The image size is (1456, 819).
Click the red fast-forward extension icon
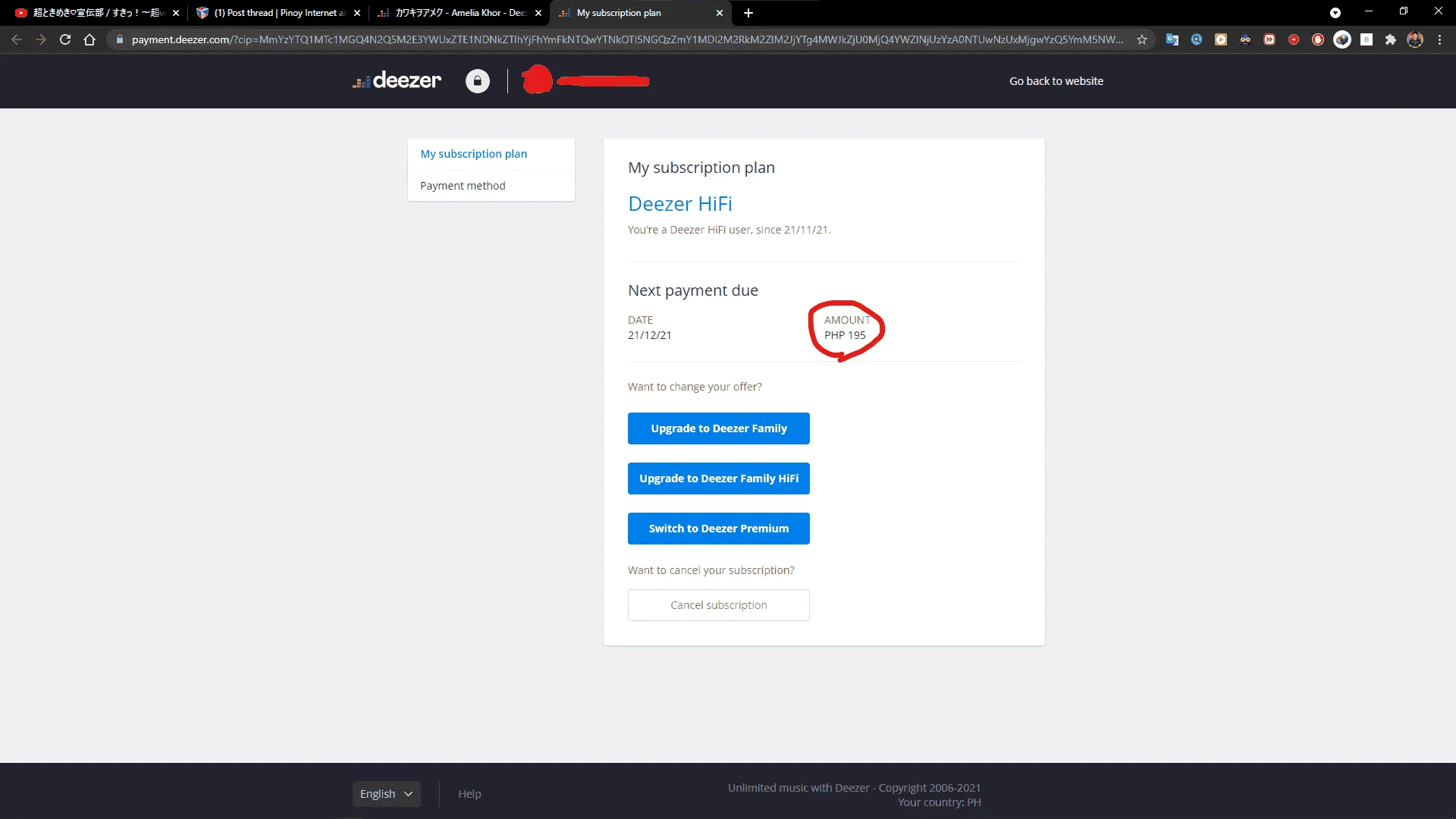pyautogui.click(x=1269, y=39)
